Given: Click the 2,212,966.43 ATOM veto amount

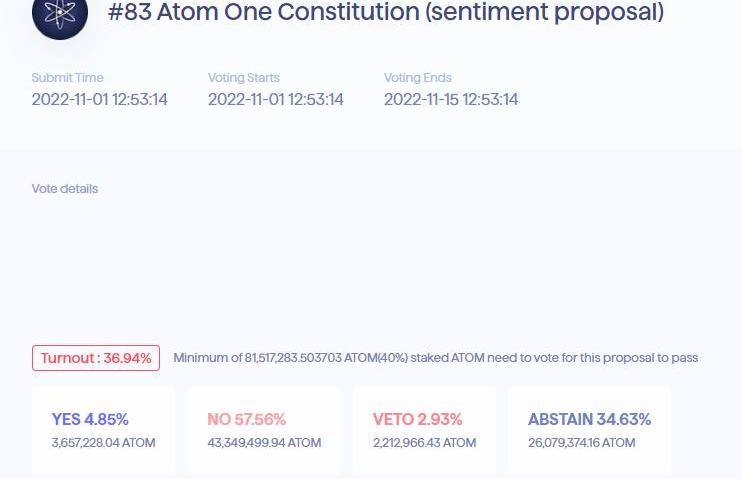Looking at the screenshot, I should [x=424, y=442].
